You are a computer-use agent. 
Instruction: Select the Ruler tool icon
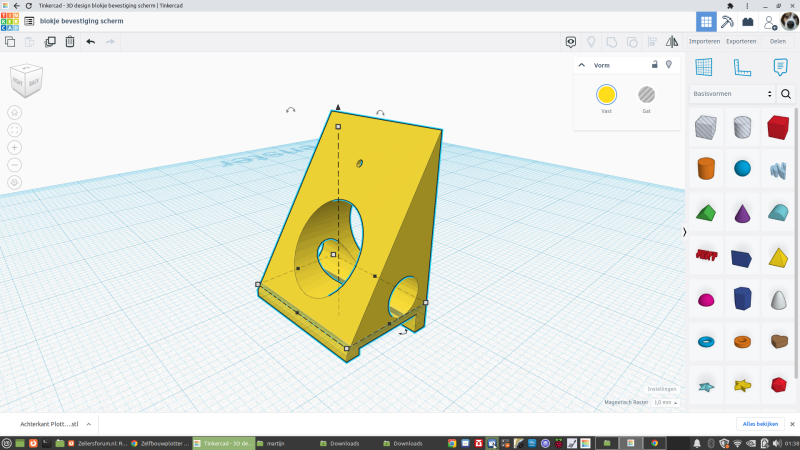pyautogui.click(x=742, y=67)
